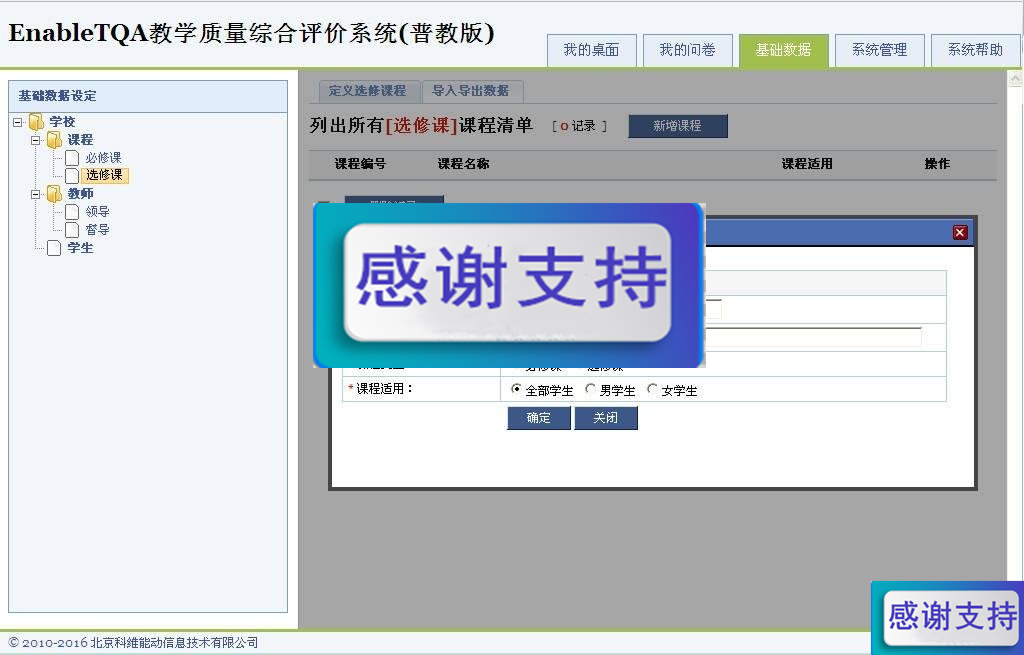1024x655 pixels.
Task: Open the 系统帮助 tab
Action: [976, 50]
